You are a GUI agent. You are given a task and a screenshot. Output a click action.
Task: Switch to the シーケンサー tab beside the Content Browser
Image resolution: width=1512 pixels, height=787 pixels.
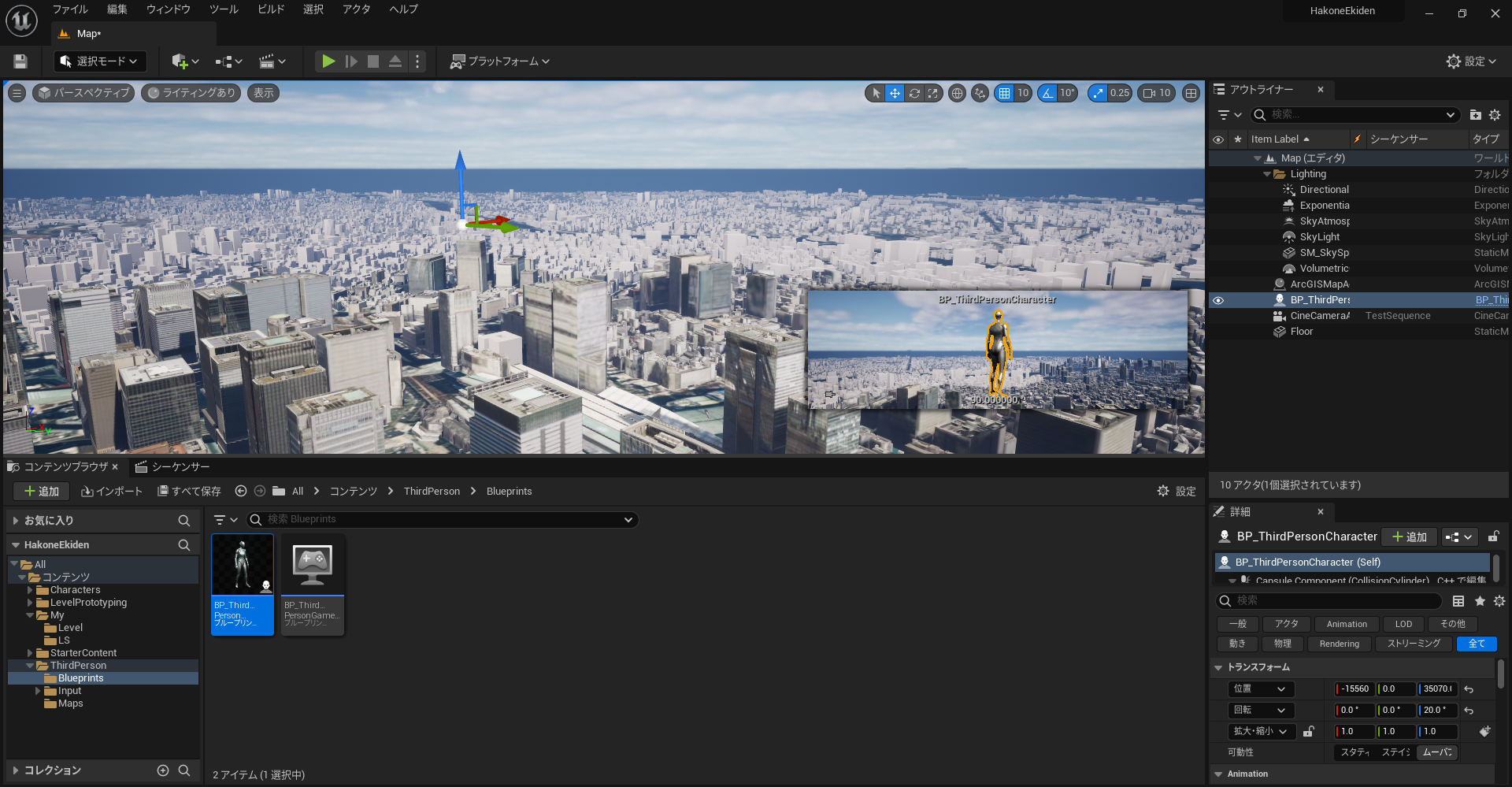172,467
